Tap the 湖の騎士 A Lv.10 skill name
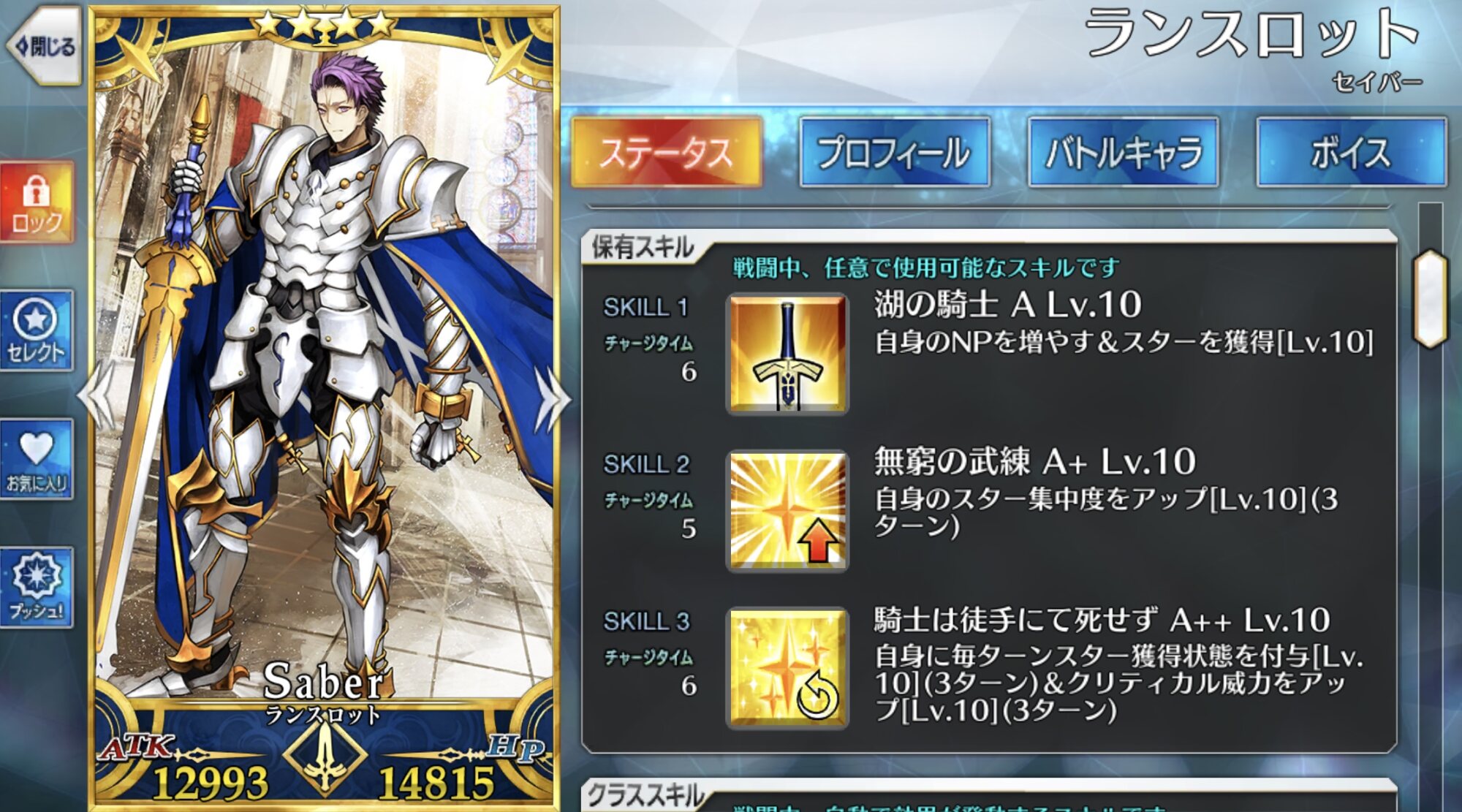The height and width of the screenshot is (812, 1462). click(x=1007, y=304)
